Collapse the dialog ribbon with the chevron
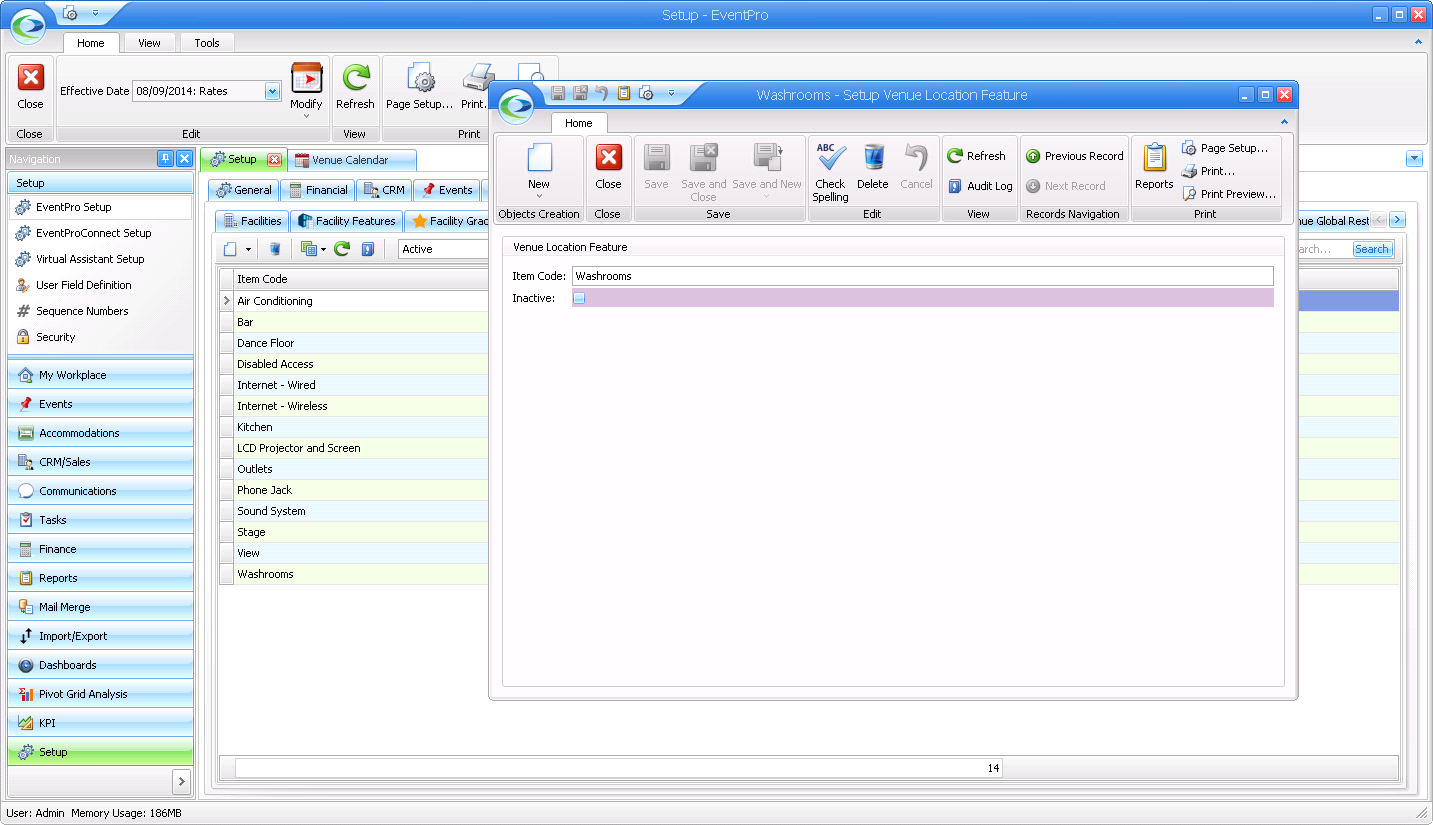Image resolution: width=1433 pixels, height=825 pixels. click(x=1286, y=123)
